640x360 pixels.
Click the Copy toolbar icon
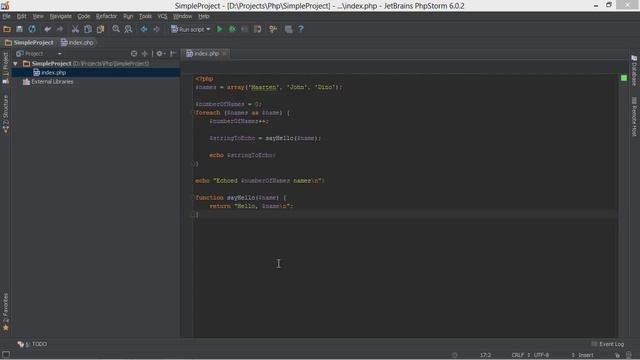88,29
